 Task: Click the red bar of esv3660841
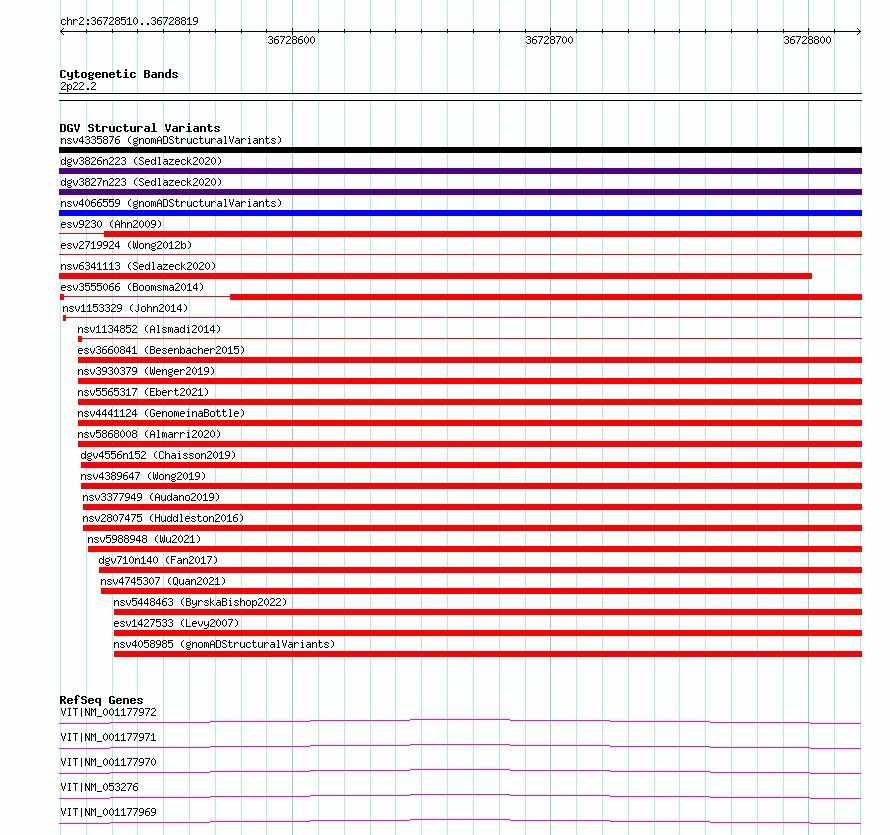click(x=470, y=360)
